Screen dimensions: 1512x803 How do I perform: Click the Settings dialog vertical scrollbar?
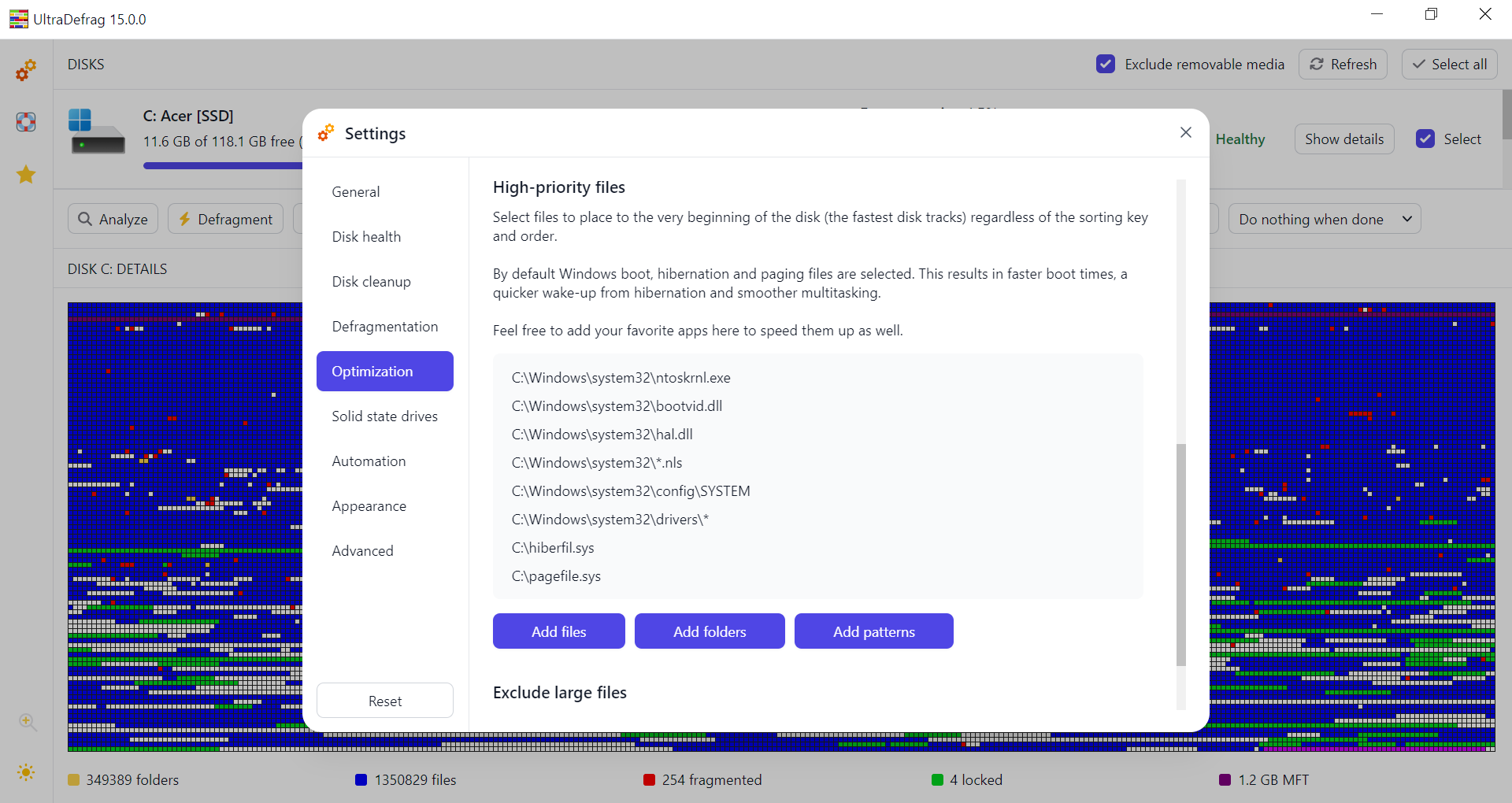click(1180, 551)
